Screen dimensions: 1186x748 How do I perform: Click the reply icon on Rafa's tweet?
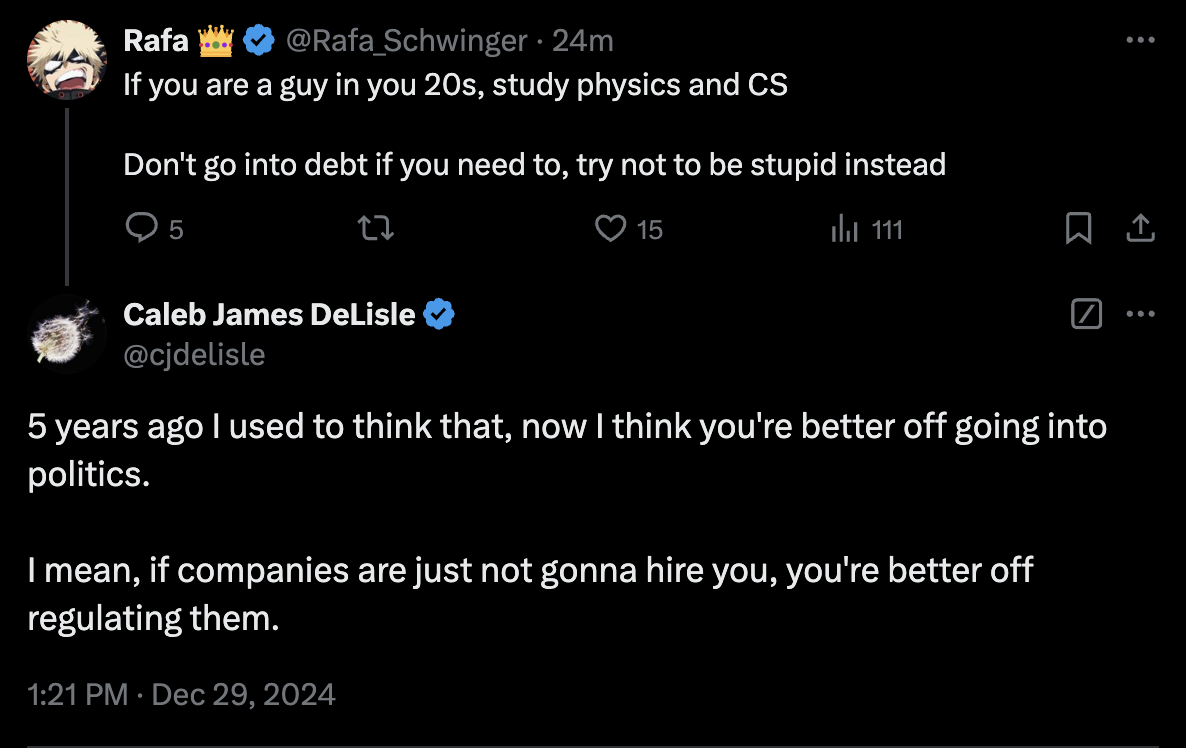[x=141, y=228]
